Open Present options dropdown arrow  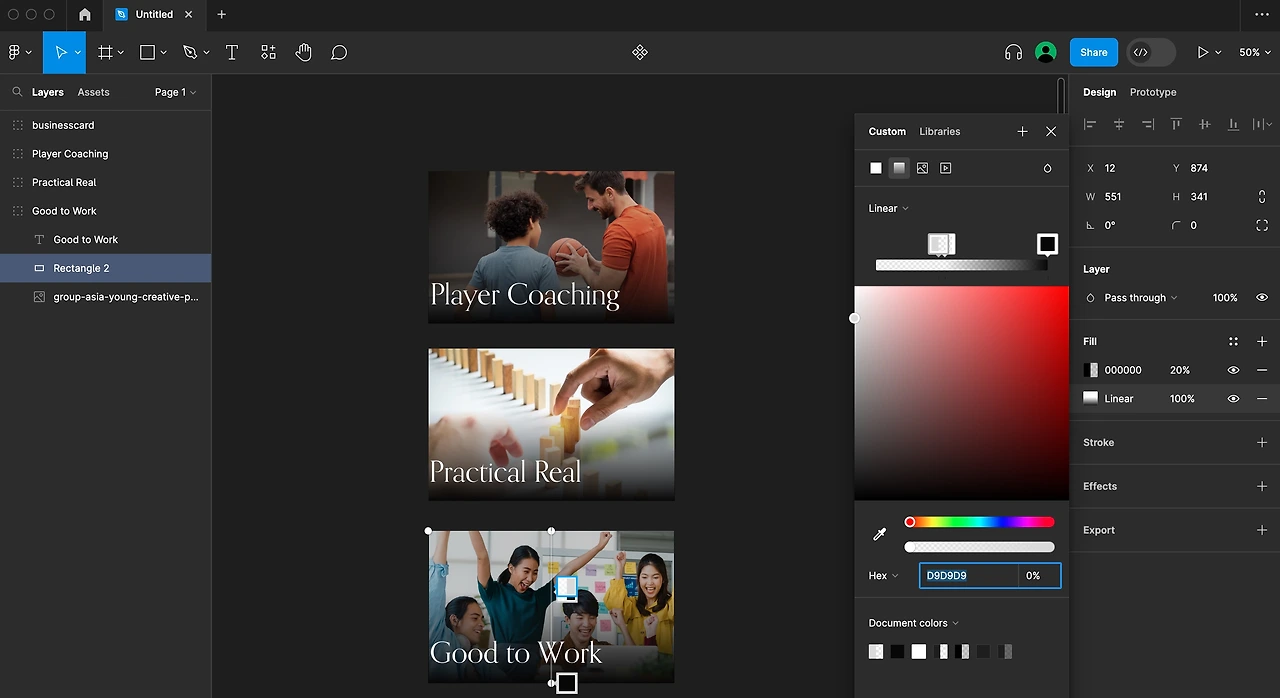pos(1218,52)
